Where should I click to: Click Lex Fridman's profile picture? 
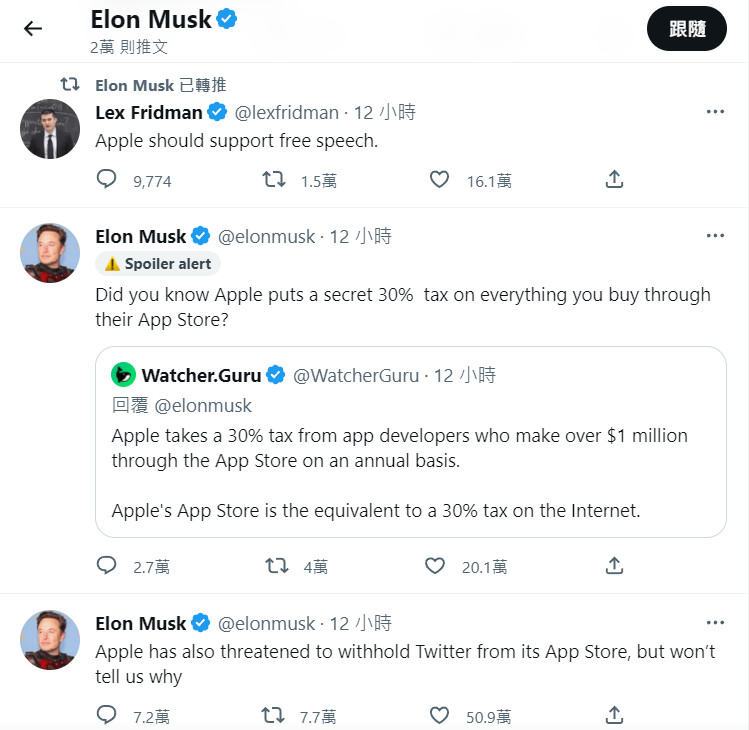(50, 129)
